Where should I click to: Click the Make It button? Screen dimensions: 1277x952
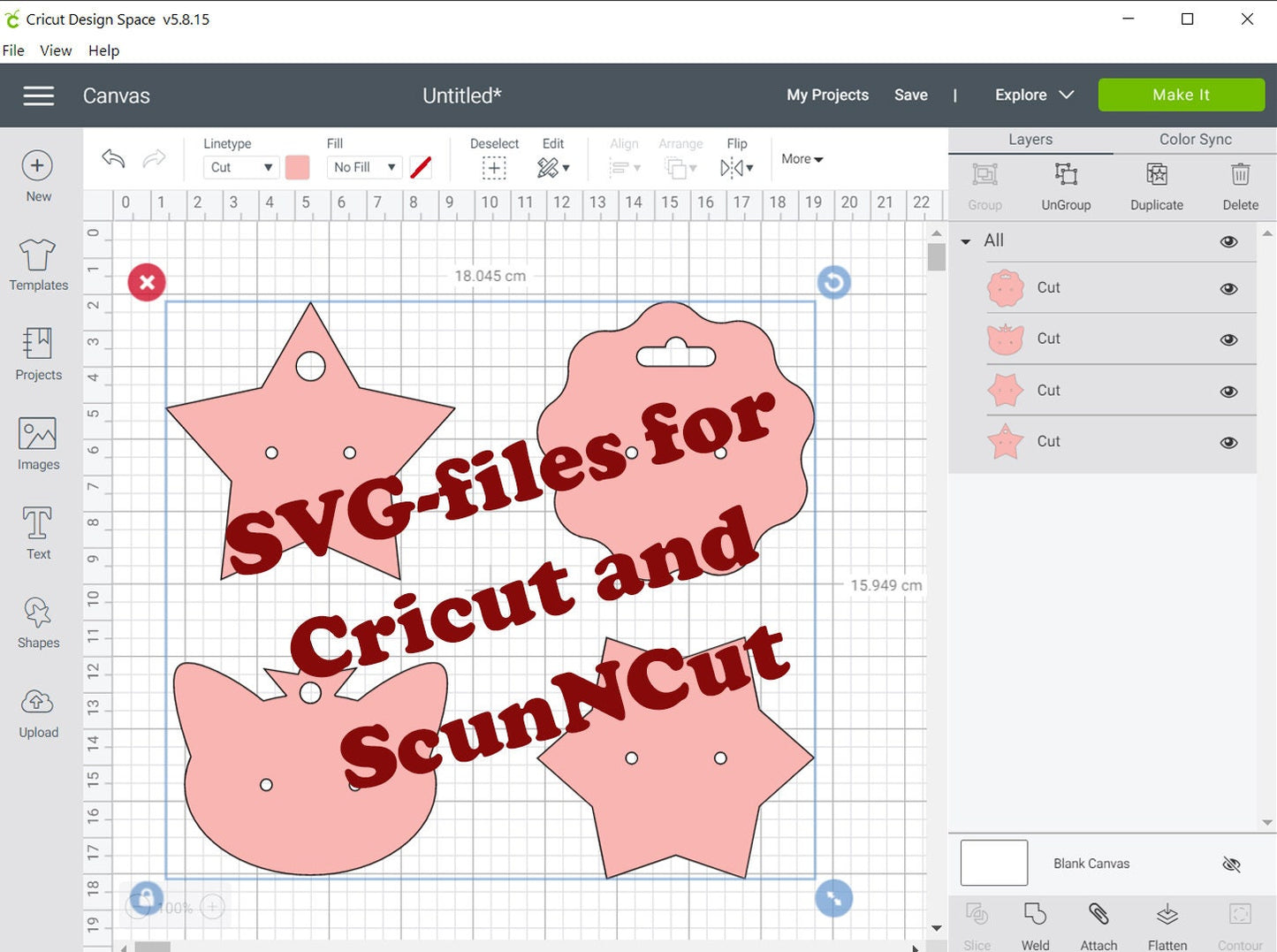(1181, 95)
